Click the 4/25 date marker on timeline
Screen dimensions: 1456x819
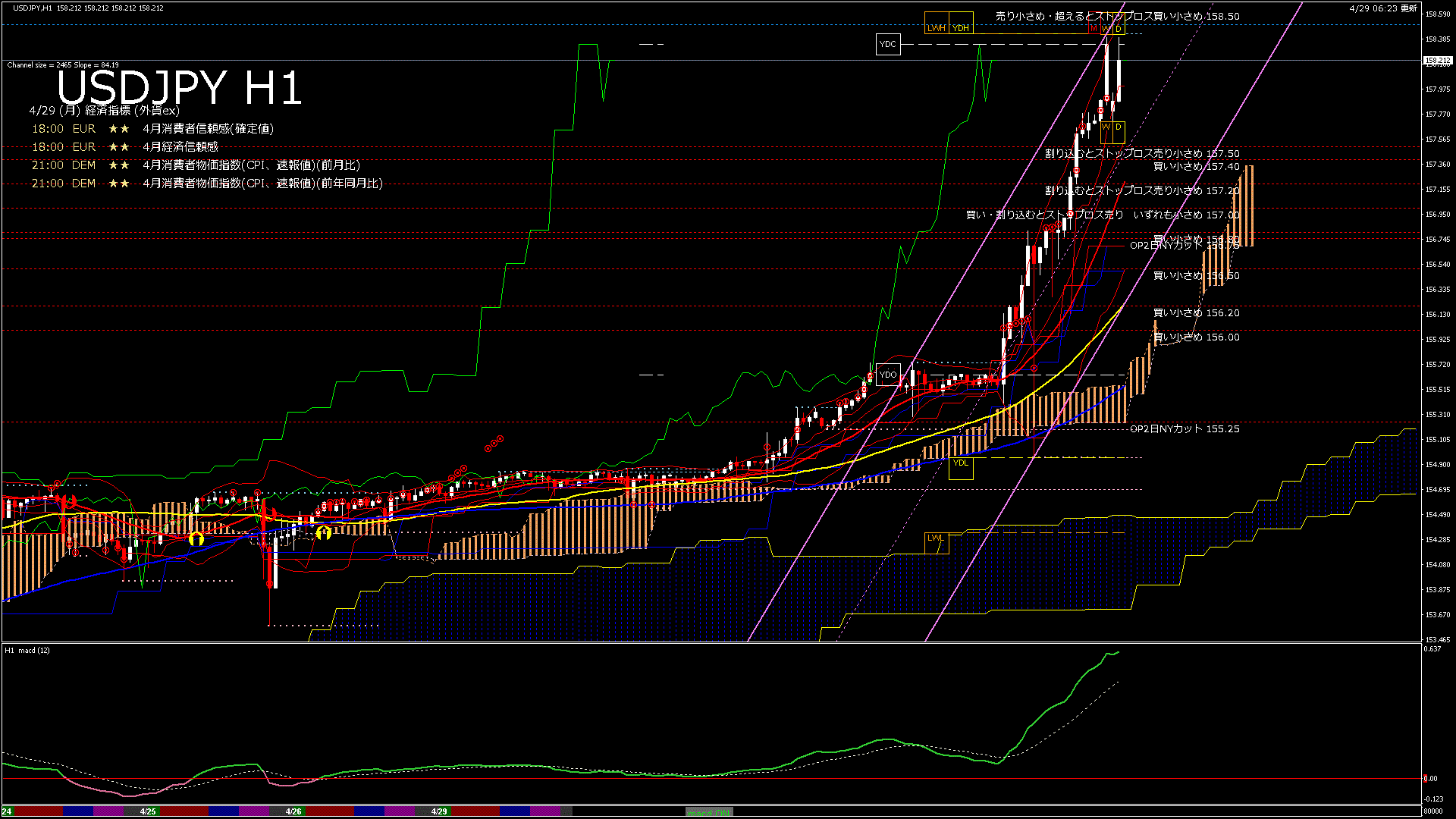click(148, 811)
